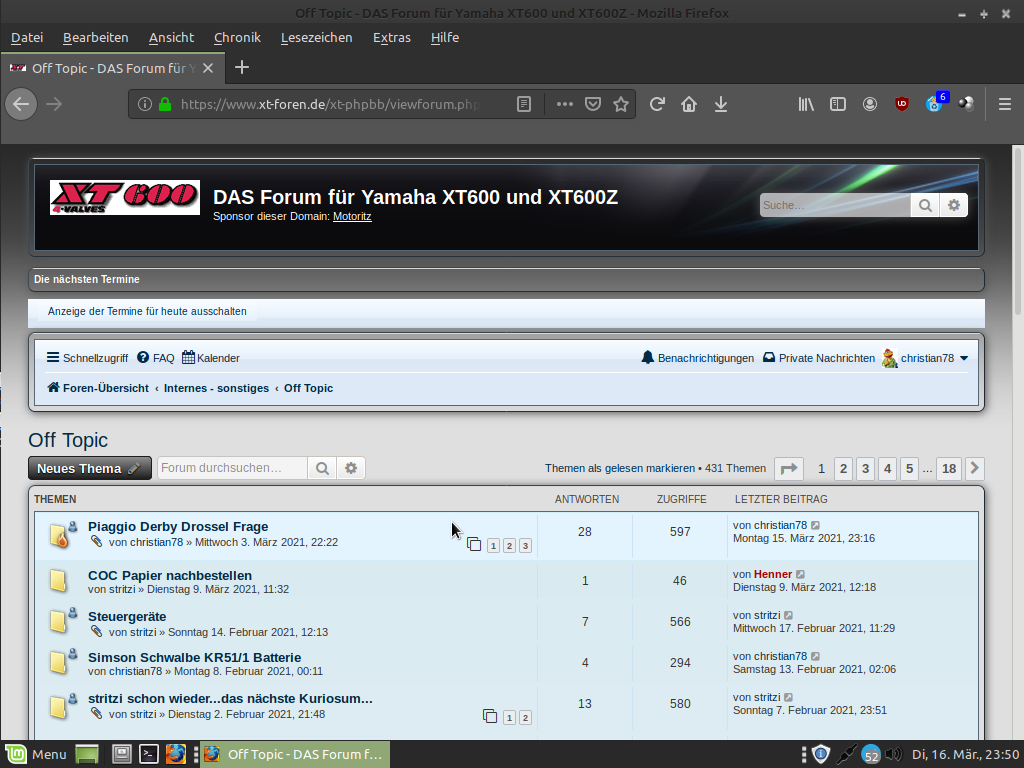The height and width of the screenshot is (768, 1024).
Task: Open the Firefox home page icon
Action: tap(689, 104)
